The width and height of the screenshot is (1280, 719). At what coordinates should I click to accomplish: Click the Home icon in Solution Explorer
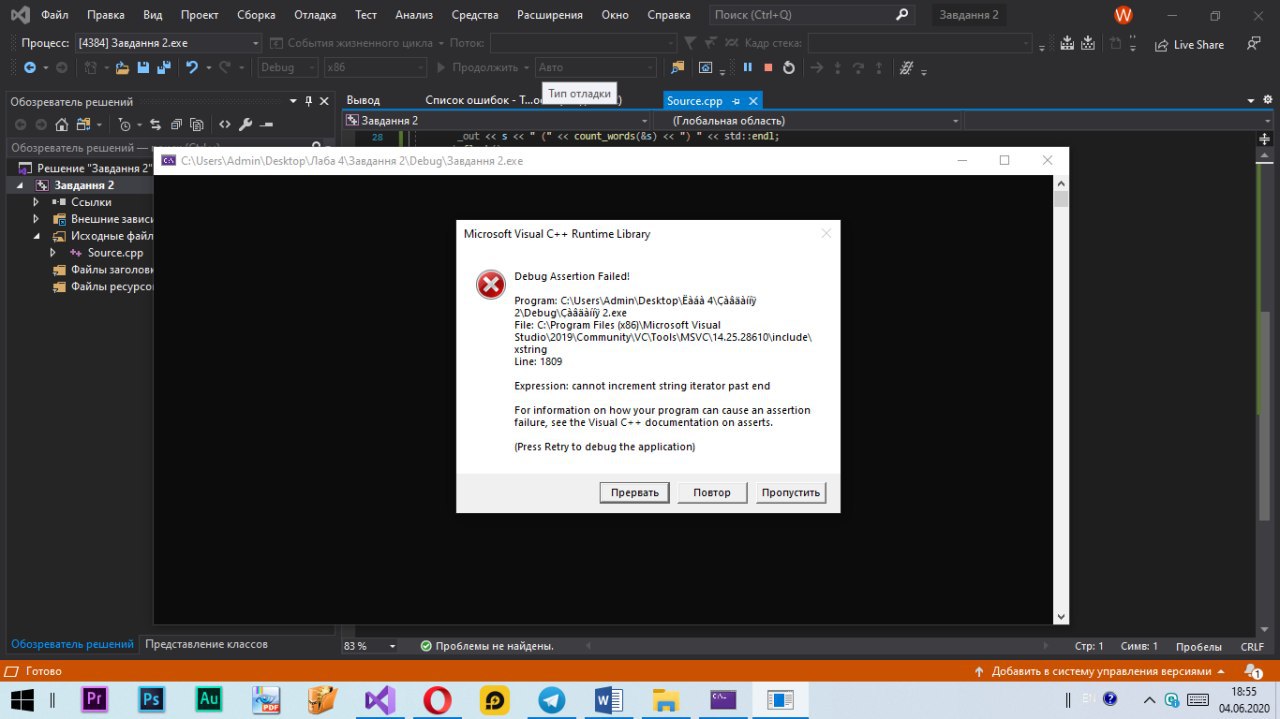pyautogui.click(x=62, y=125)
